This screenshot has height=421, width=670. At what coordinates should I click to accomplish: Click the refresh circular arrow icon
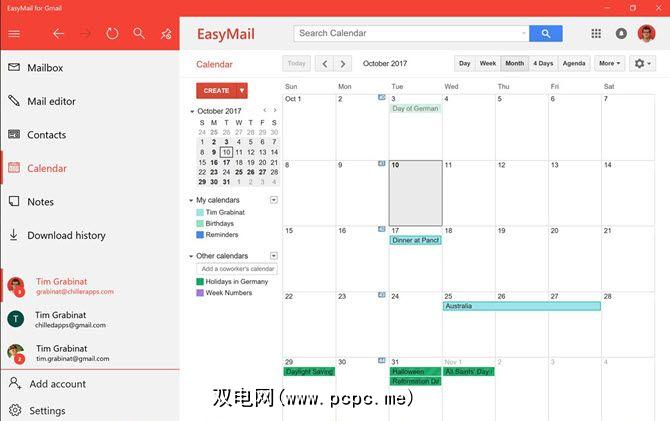(x=112, y=33)
